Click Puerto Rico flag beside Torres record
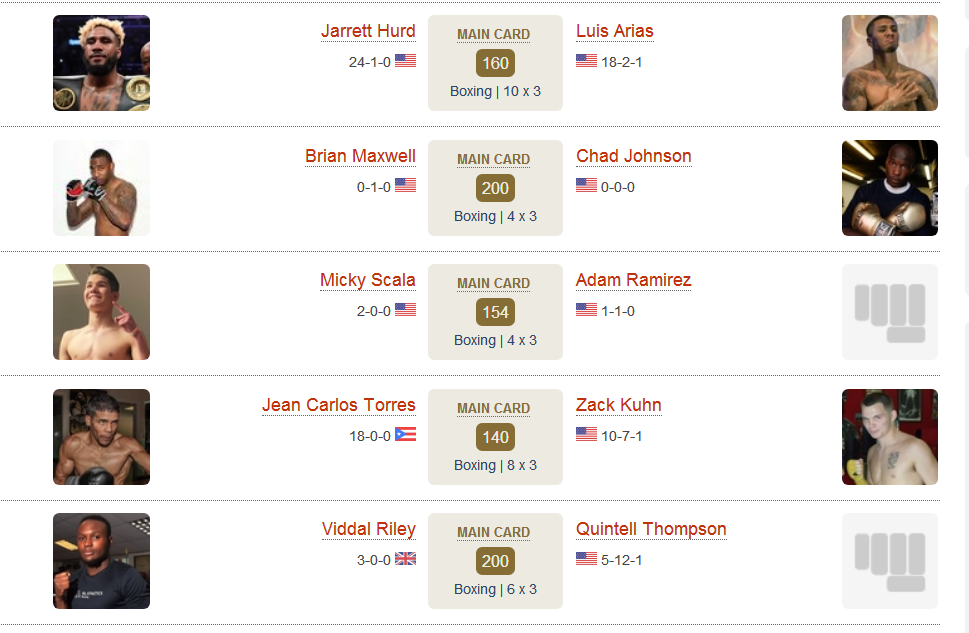 pyautogui.click(x=405, y=434)
